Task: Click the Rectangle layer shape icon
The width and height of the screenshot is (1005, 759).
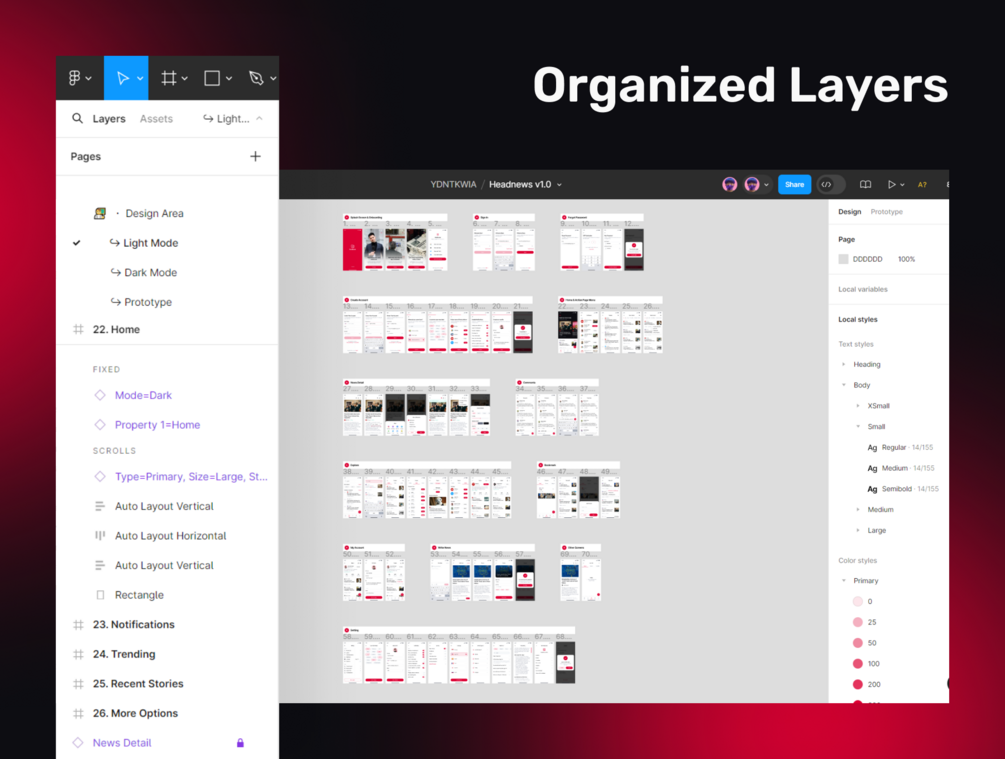Action: pos(100,595)
